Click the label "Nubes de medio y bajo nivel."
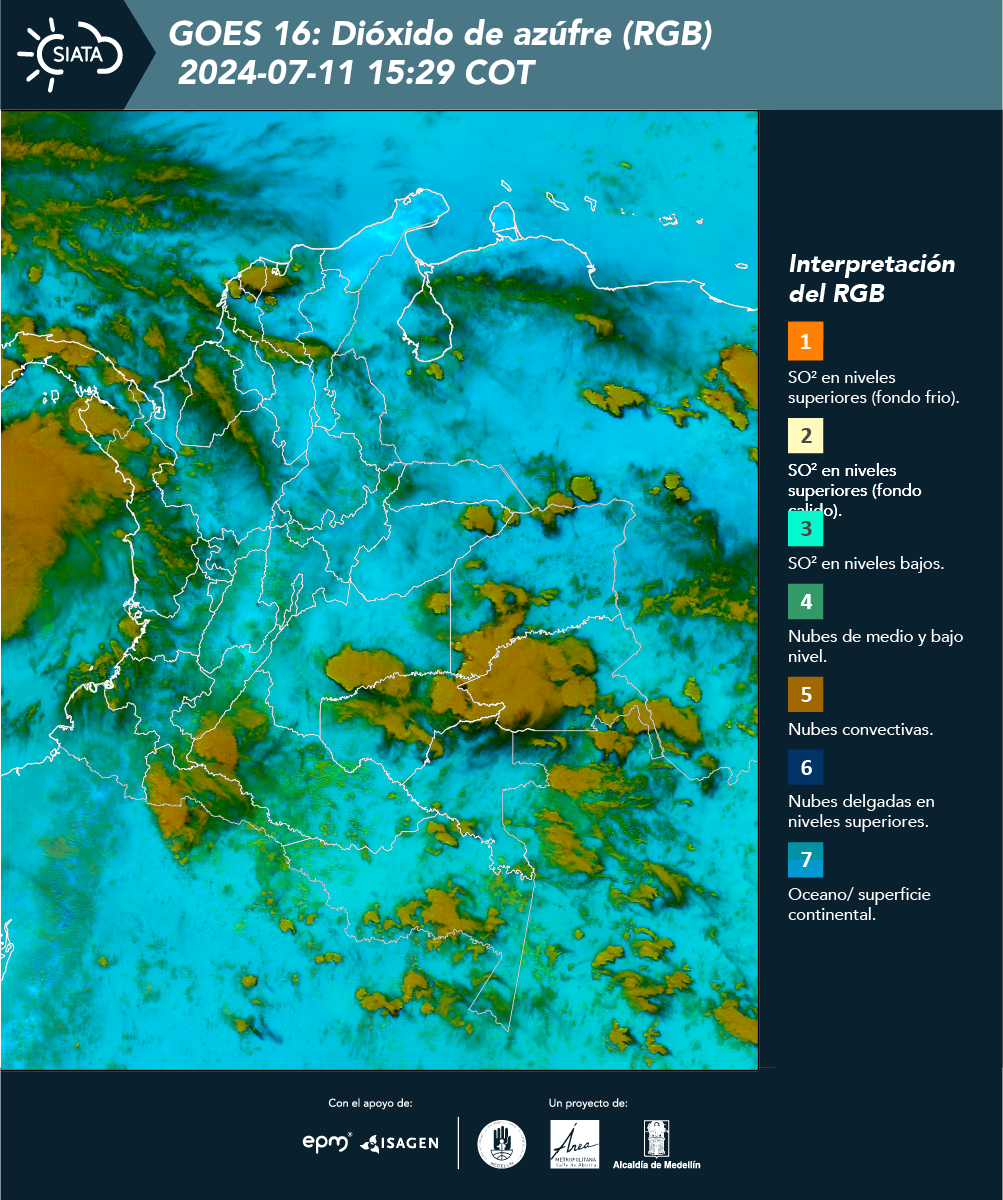The height and width of the screenshot is (1200, 1003). (876, 646)
